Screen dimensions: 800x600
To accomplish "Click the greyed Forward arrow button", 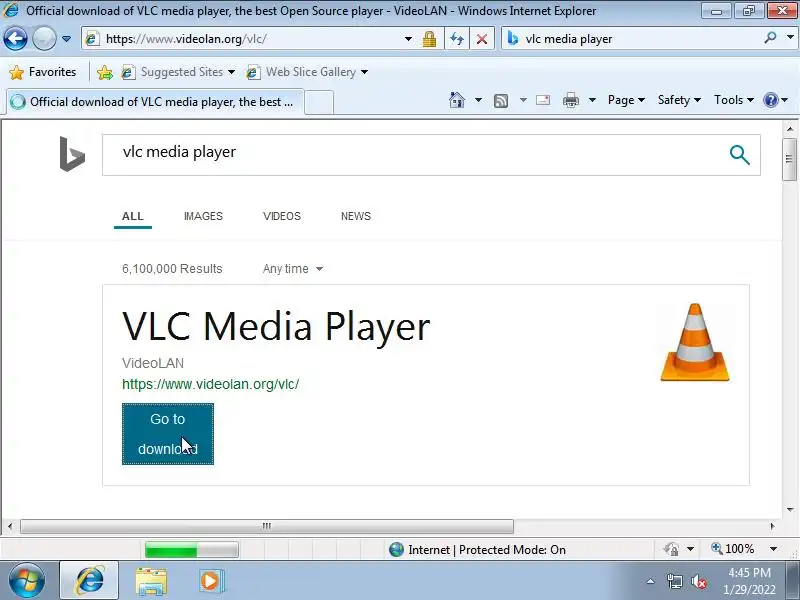I will (44, 38).
